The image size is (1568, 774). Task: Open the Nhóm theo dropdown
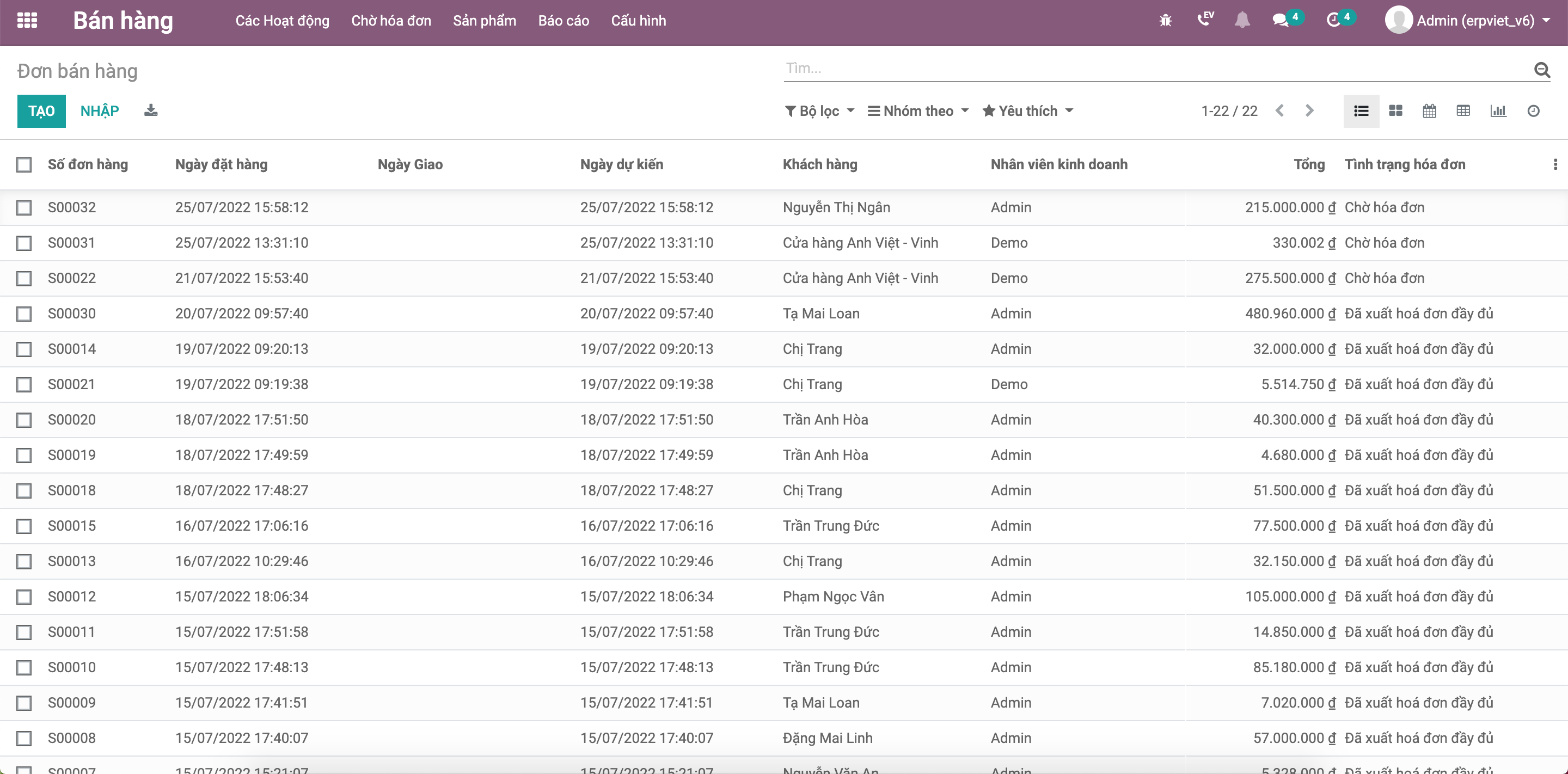coord(918,110)
